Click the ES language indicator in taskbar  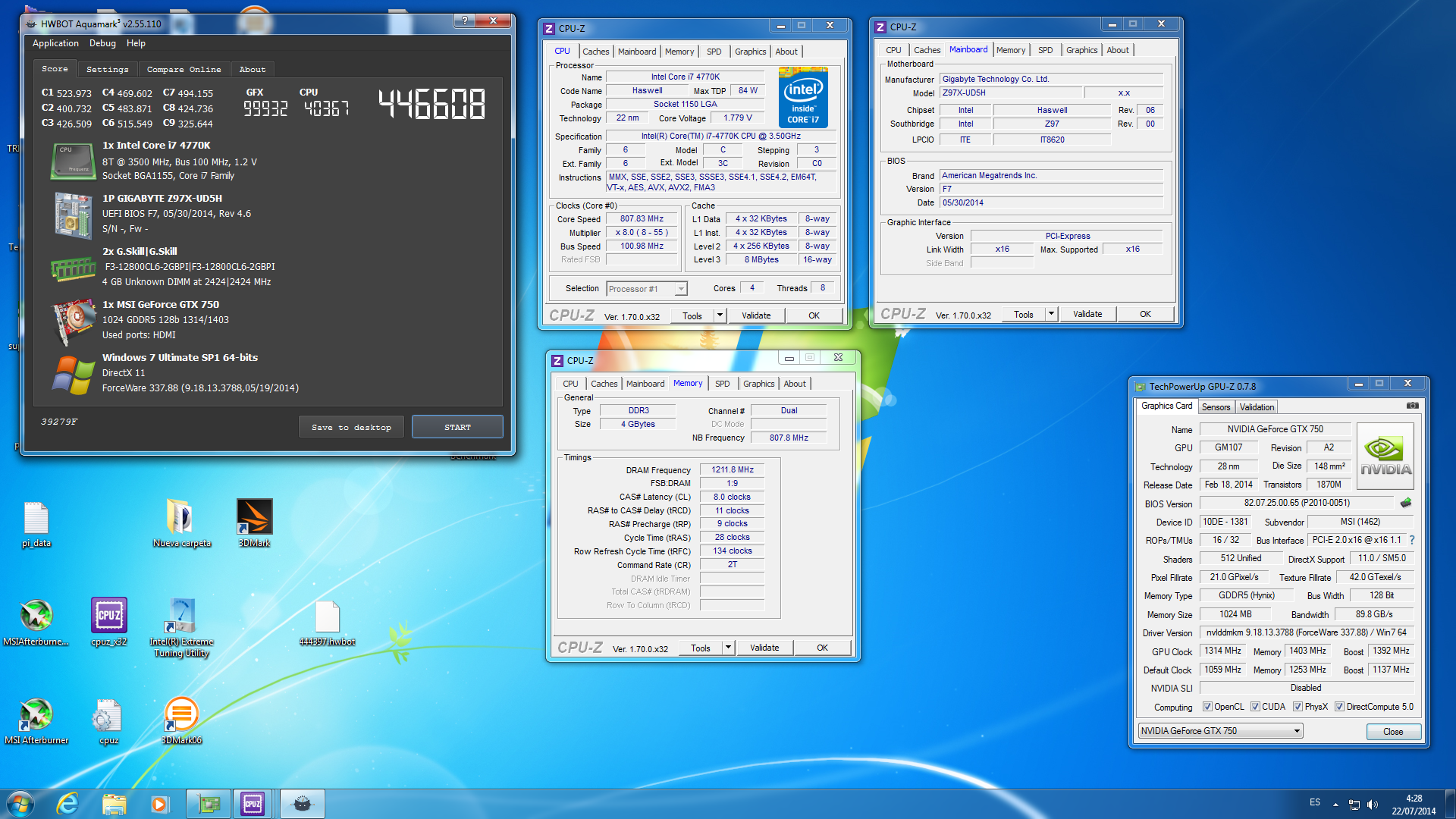point(1315,802)
